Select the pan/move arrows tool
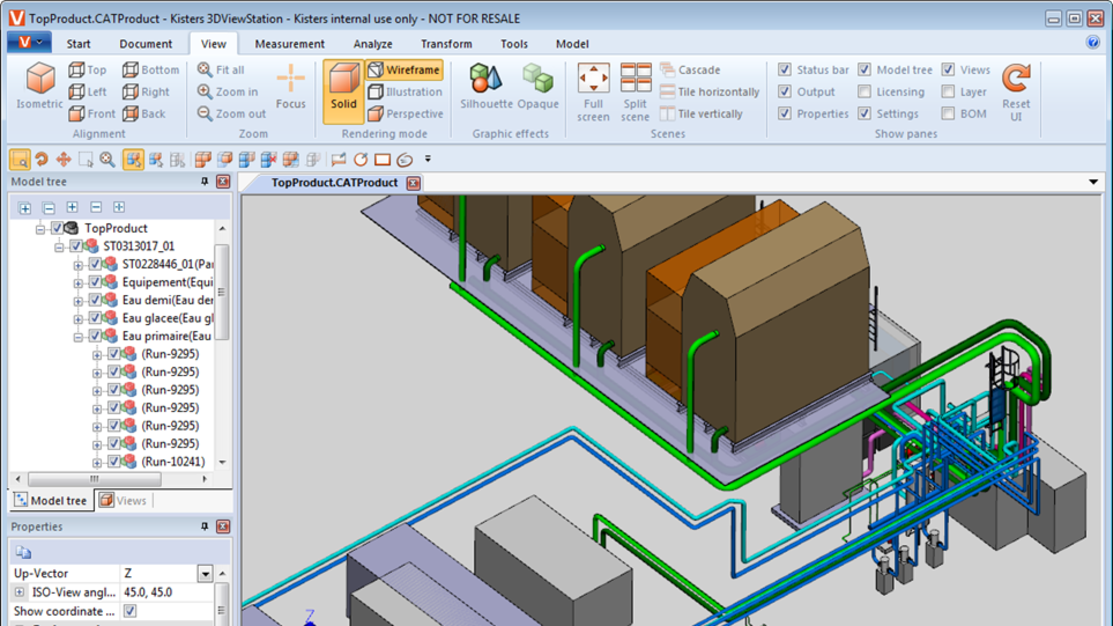Screen dimensions: 1113x626 pos(64,160)
